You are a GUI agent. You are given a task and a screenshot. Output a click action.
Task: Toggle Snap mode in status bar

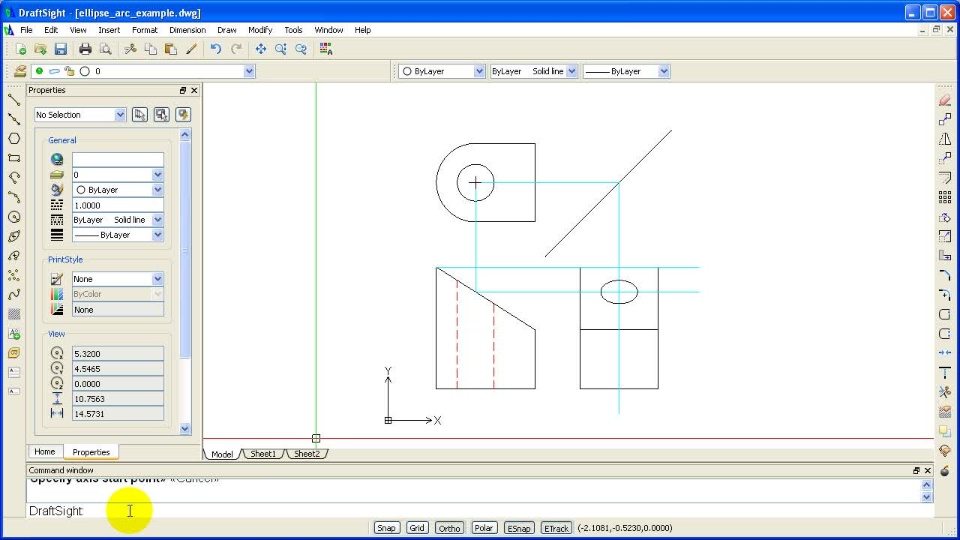[x=386, y=528]
